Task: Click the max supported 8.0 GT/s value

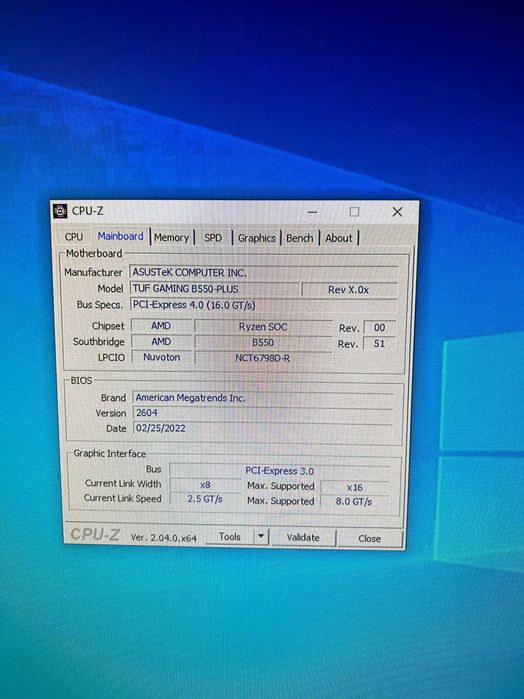Action: coord(354,502)
